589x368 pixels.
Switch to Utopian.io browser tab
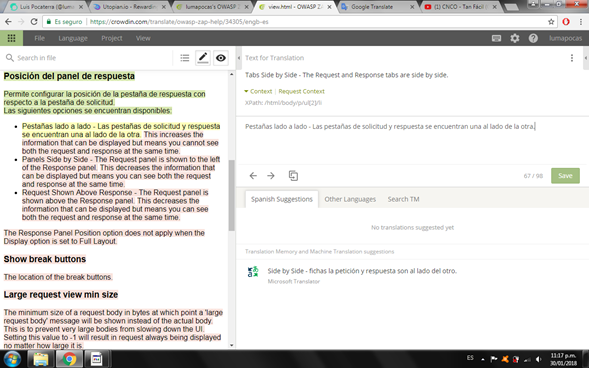pyautogui.click(x=130, y=7)
